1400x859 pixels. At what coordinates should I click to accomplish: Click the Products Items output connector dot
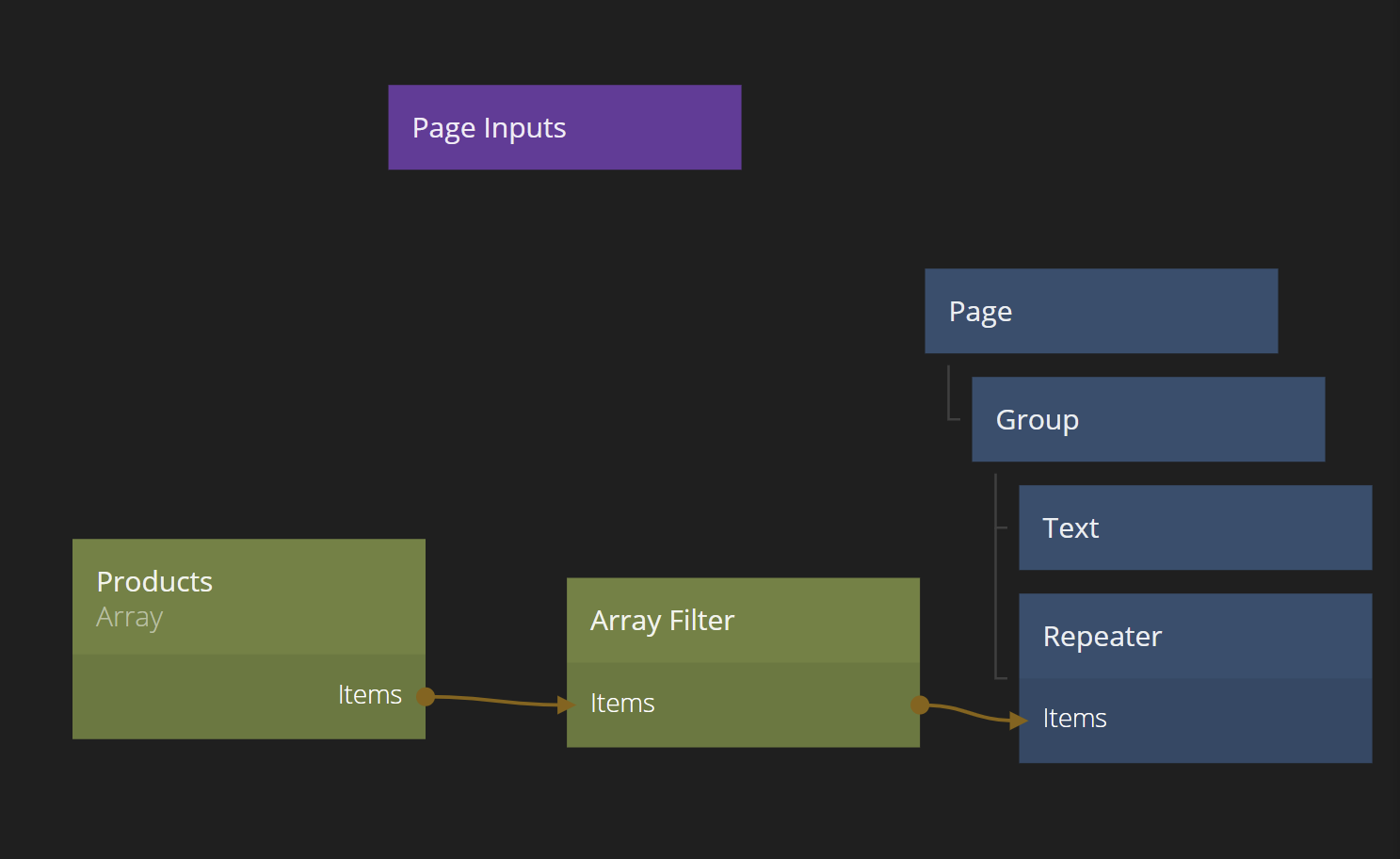(426, 697)
